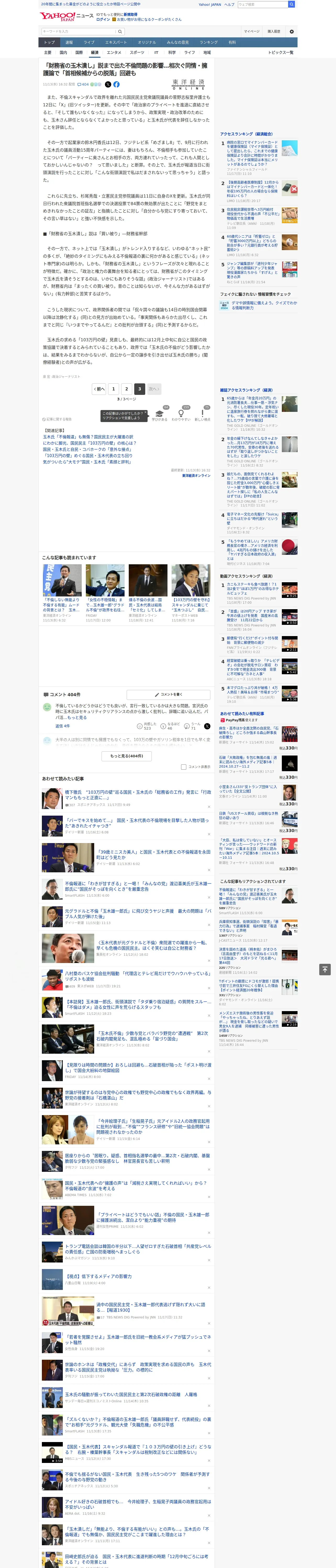
Task: Click もっと見る(404件) button
Action: pyautogui.click(x=127, y=756)
